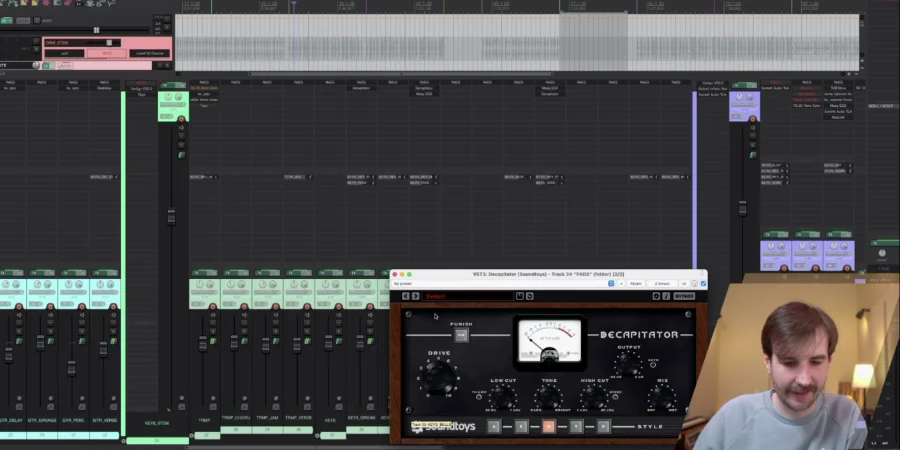Open the 2 in/out pin routing button
Screen dimensions: 900x450
coord(662,284)
